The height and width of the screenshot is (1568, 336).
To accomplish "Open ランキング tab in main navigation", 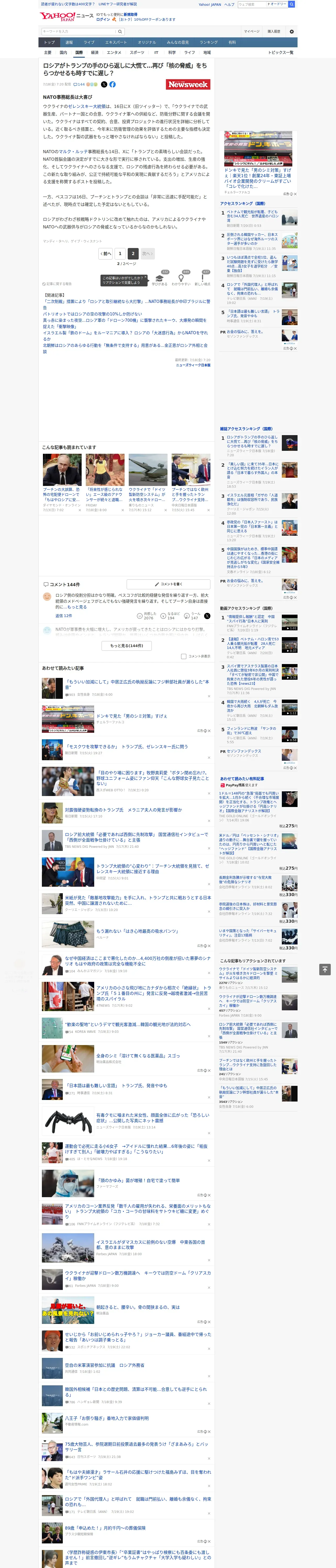I will [x=209, y=43].
